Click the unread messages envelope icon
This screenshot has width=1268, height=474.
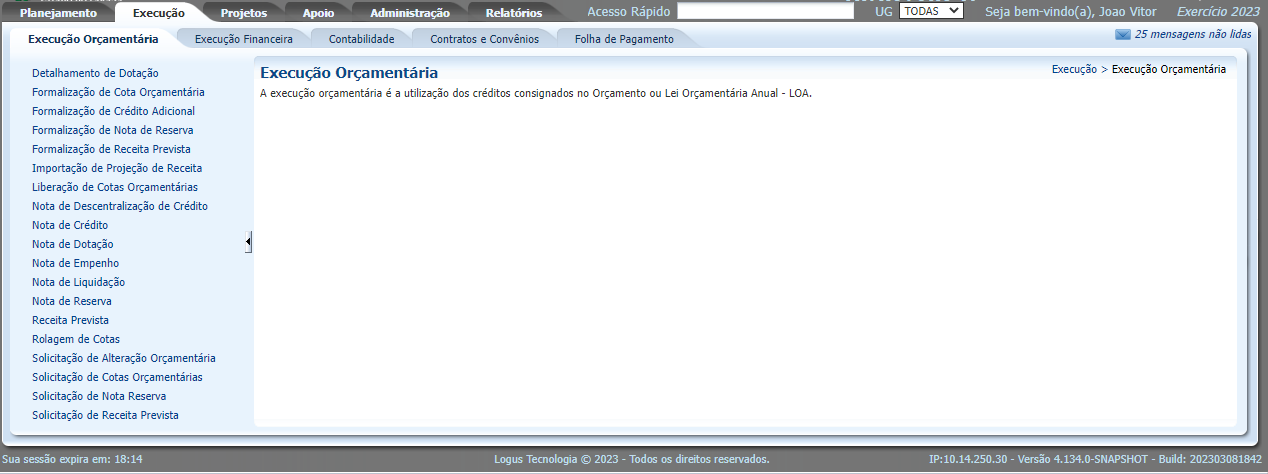tap(1122, 34)
